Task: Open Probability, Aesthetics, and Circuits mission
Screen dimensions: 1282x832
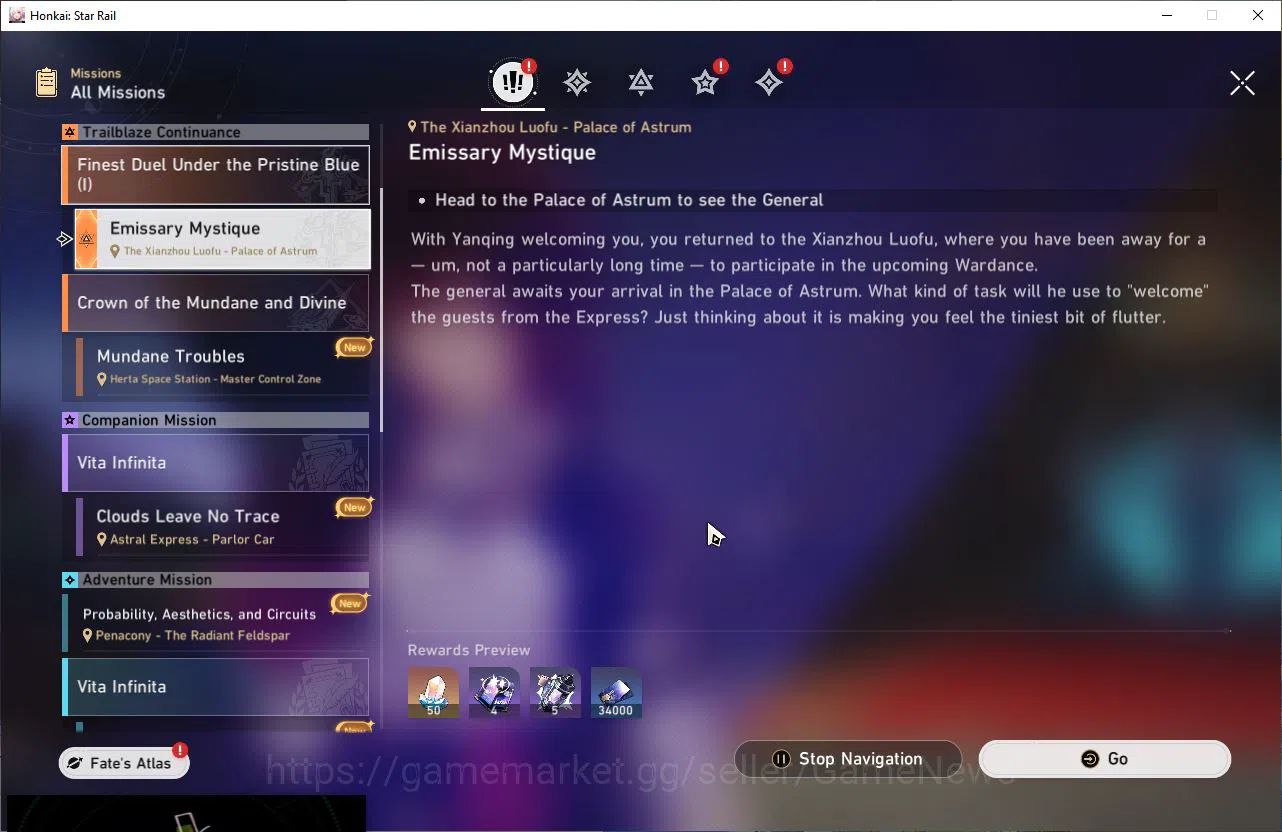Action: pyautogui.click(x=215, y=624)
